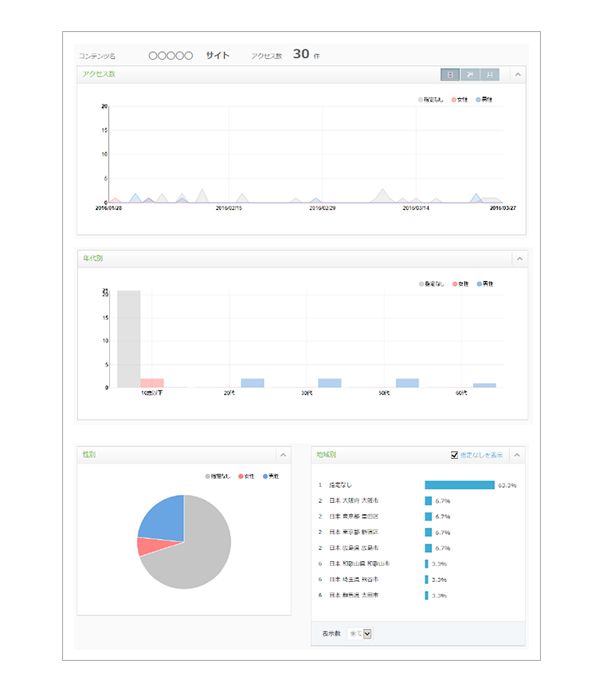Uncheck the 指定なしを表示 checkbox
The width and height of the screenshot is (600, 694).
point(454,455)
